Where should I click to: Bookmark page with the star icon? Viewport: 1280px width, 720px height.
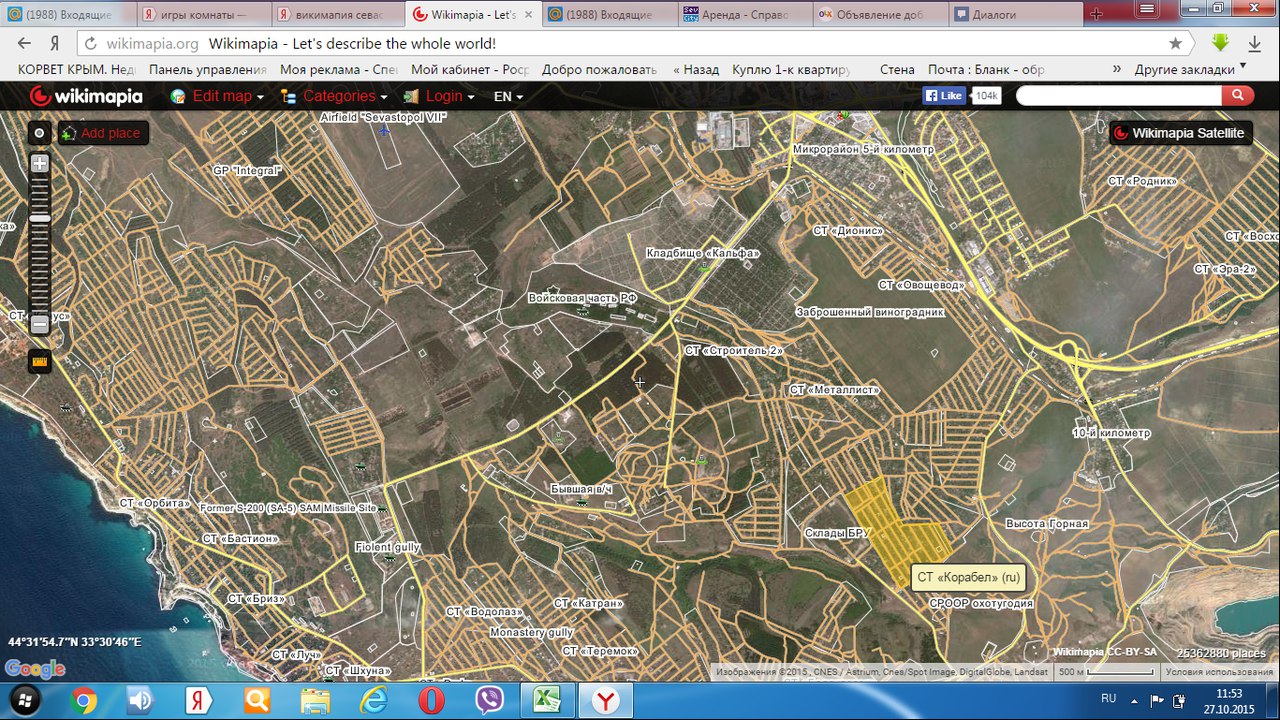1176,44
